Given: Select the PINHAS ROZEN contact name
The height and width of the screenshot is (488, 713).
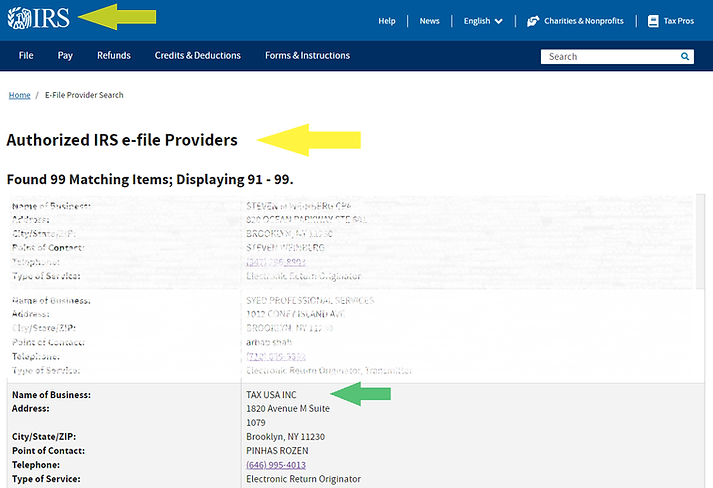Looking at the screenshot, I should [x=277, y=451].
